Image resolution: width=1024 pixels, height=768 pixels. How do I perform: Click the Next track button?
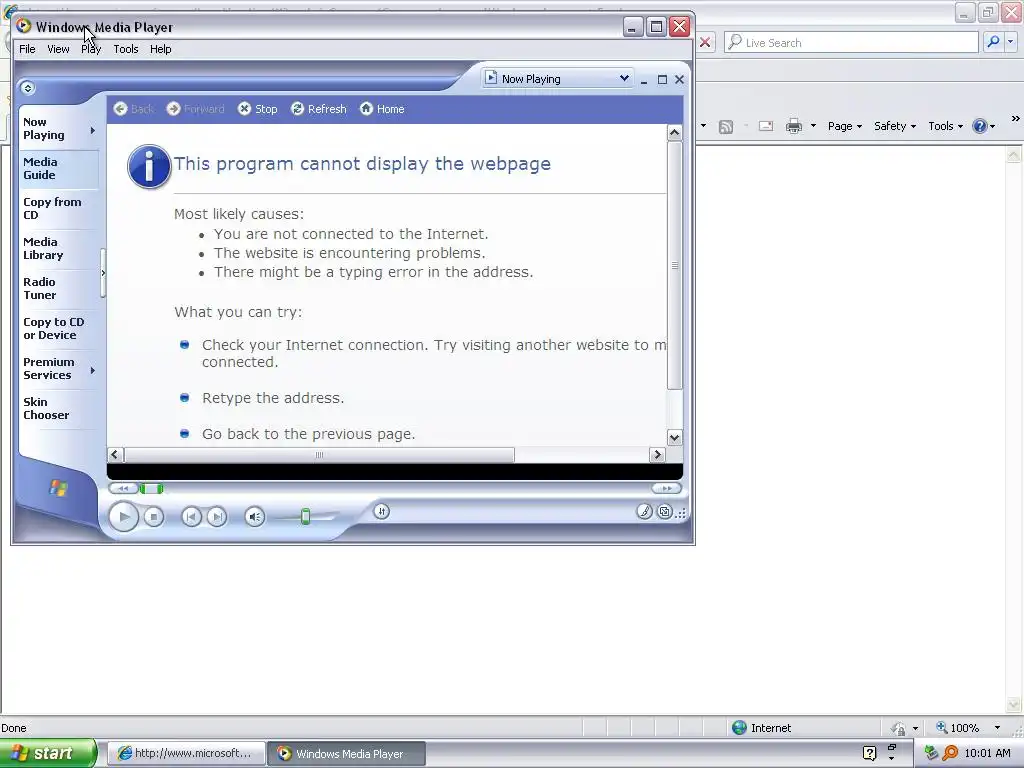pyautogui.click(x=217, y=517)
